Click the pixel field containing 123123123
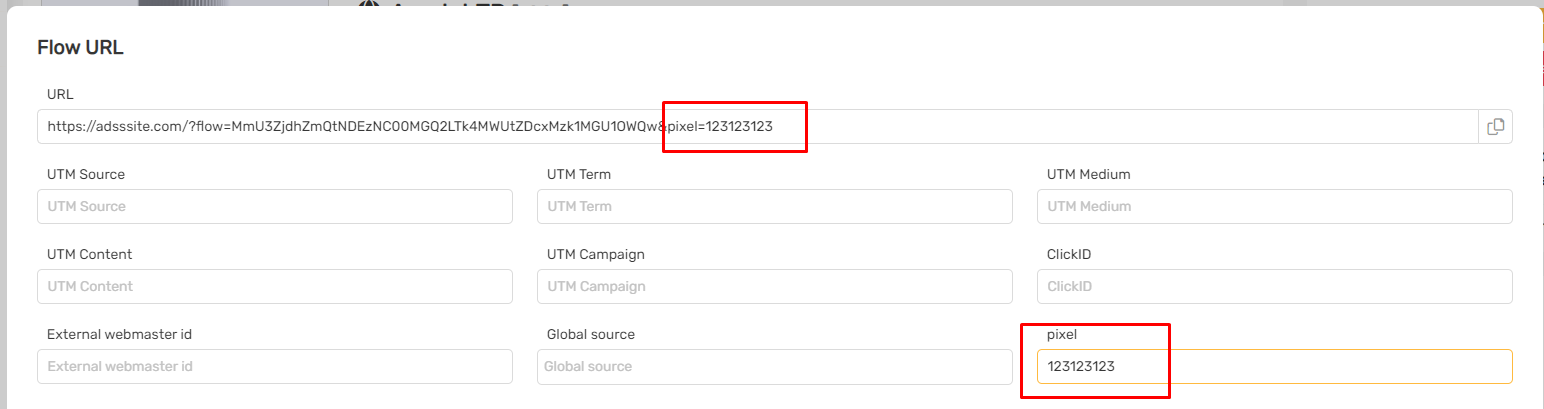Viewport: 1544px width, 409px height. pyautogui.click(x=1275, y=367)
